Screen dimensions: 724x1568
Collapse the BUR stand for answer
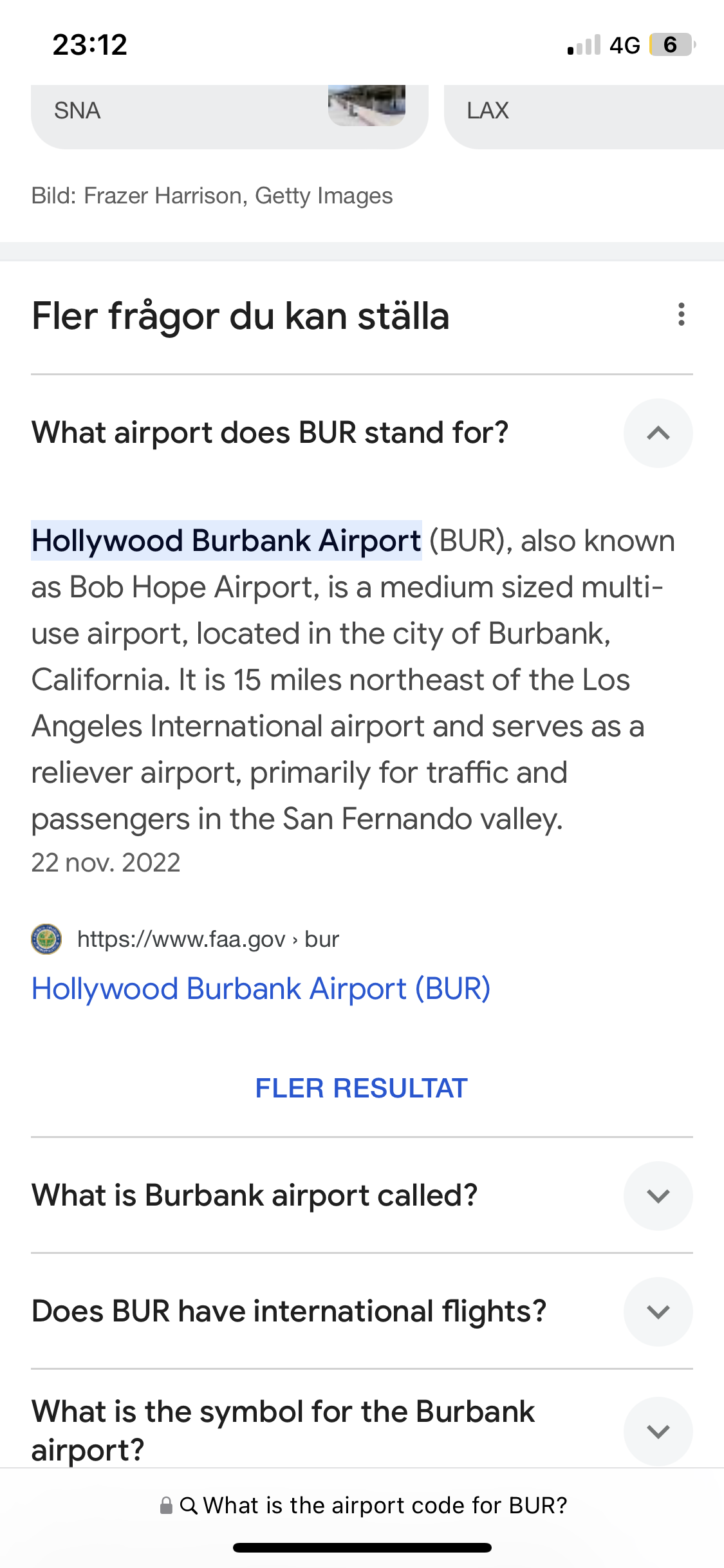(658, 433)
